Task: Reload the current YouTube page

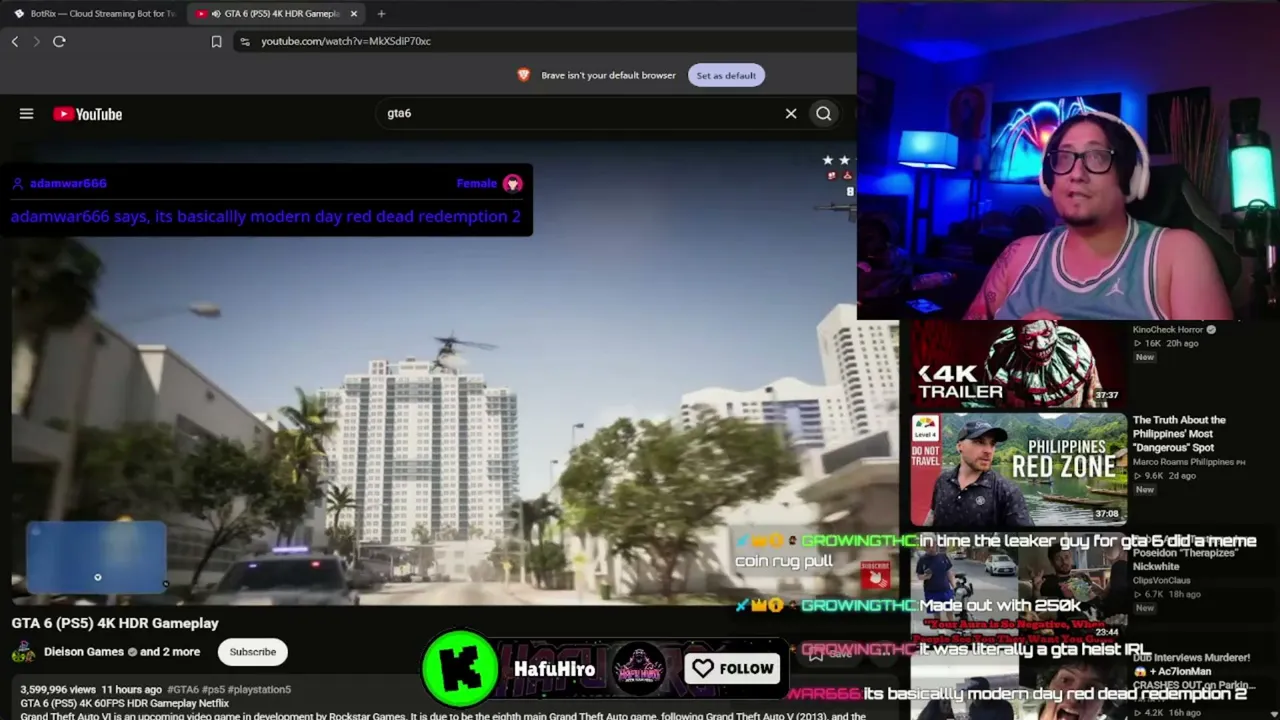Action: coord(59,41)
